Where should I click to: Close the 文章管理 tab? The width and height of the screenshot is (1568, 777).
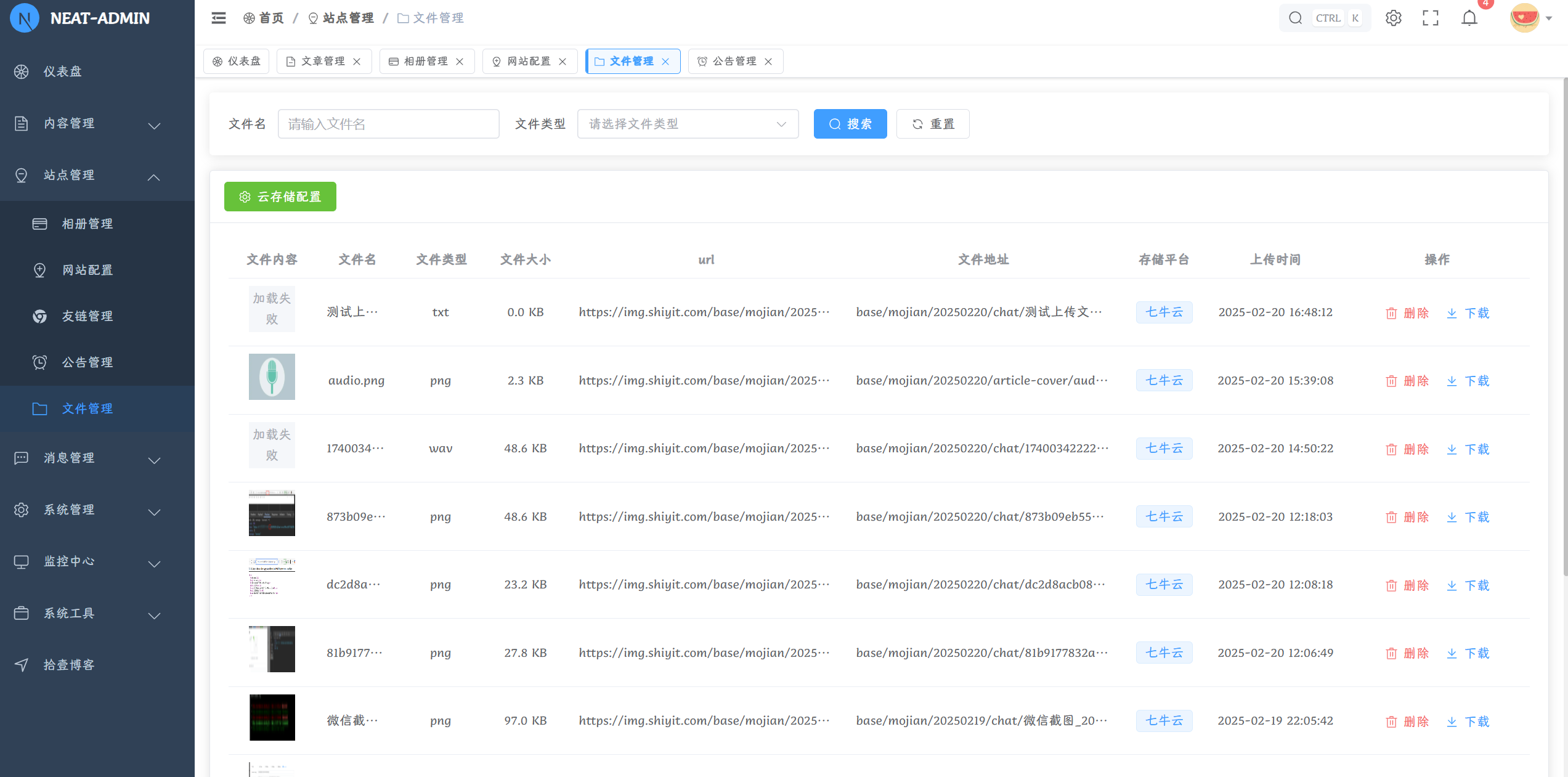click(357, 62)
